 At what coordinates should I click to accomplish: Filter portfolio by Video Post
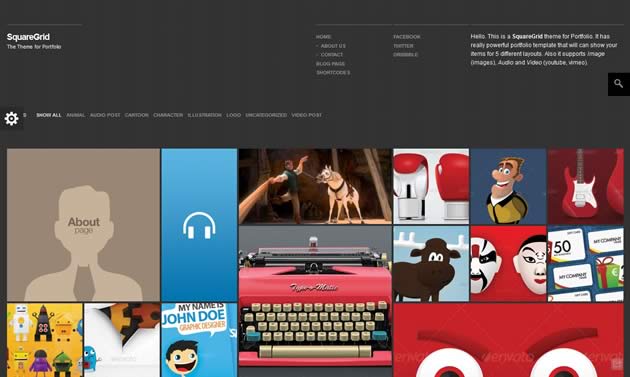307,115
